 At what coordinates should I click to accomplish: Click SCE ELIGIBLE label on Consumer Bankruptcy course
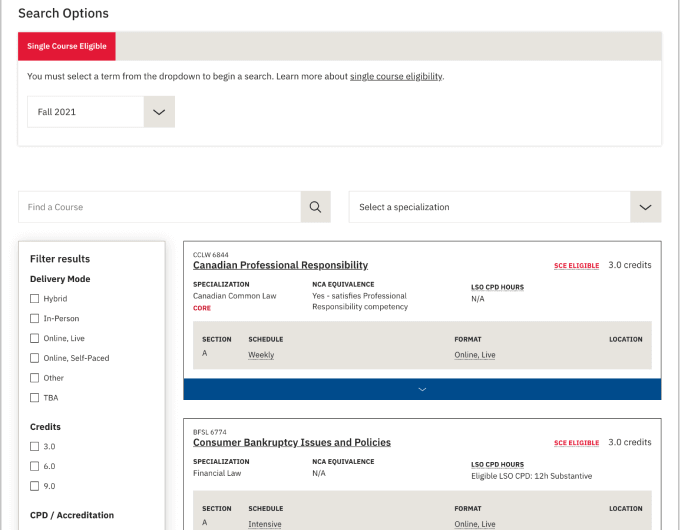coord(576,443)
